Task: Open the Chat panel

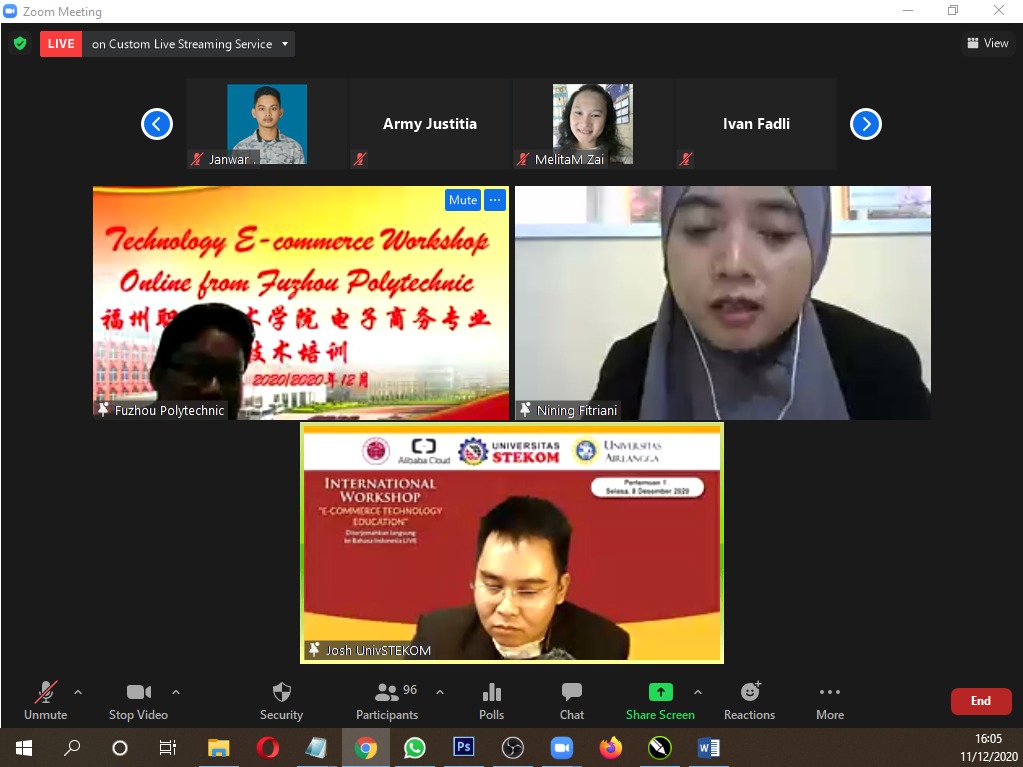Action: tap(572, 701)
